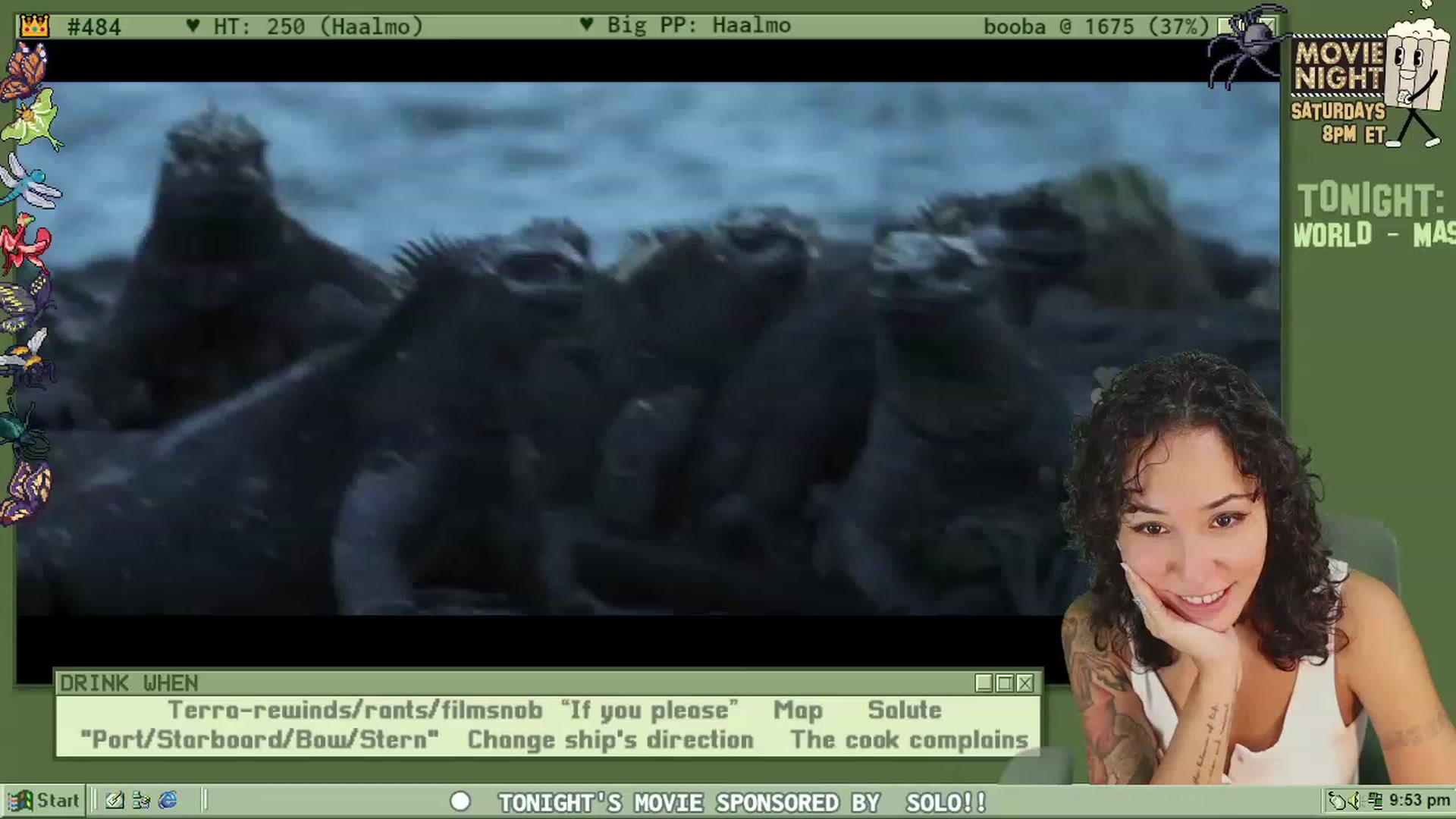Minimize the DRINK WHEN window
Image resolution: width=1456 pixels, height=819 pixels.
pos(984,683)
